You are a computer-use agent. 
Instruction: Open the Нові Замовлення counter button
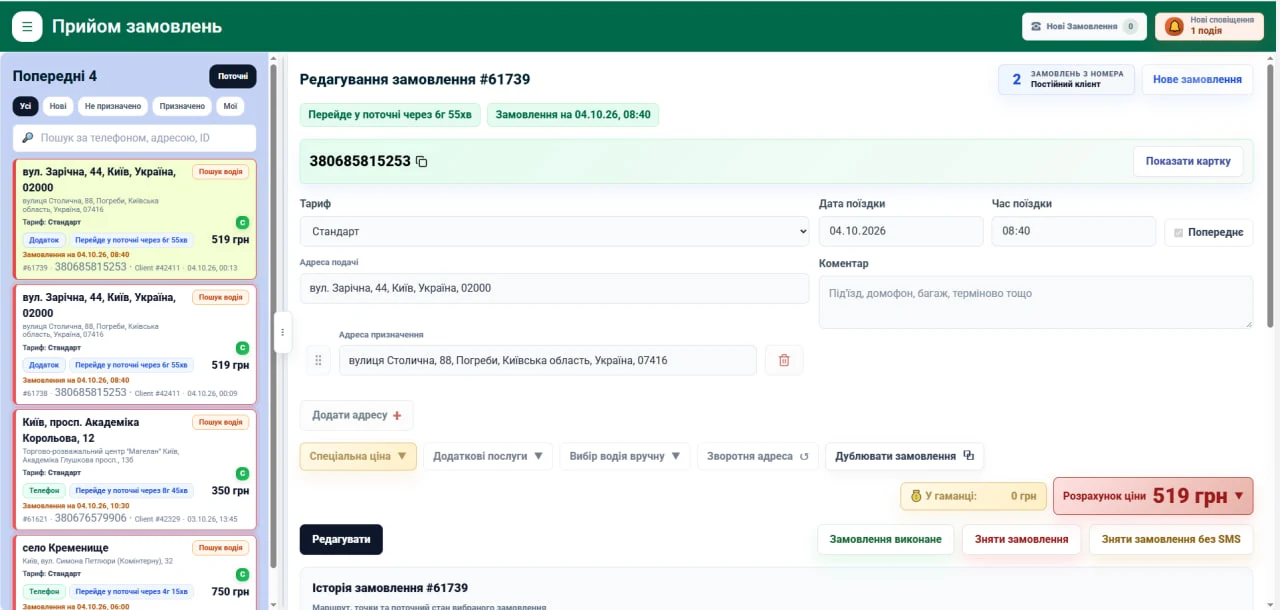1084,27
